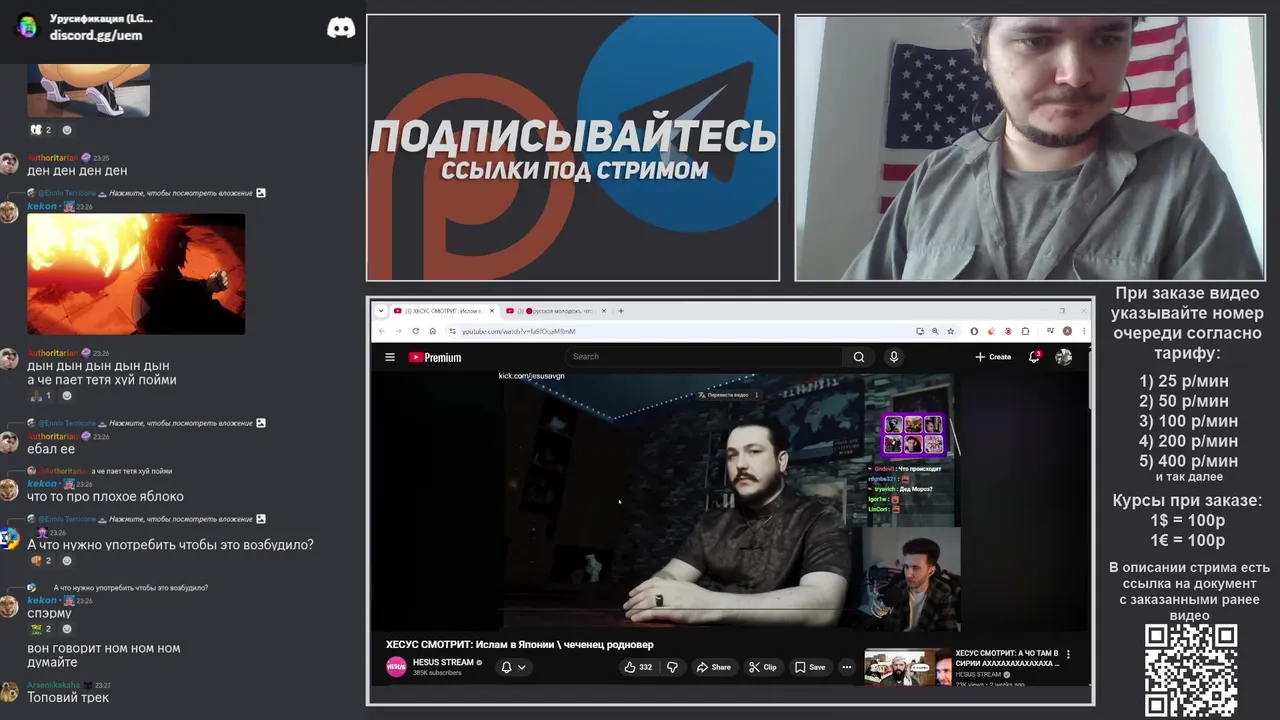The image size is (1280, 720).
Task: Dislike the HESUS STREAM video
Action: 672,667
